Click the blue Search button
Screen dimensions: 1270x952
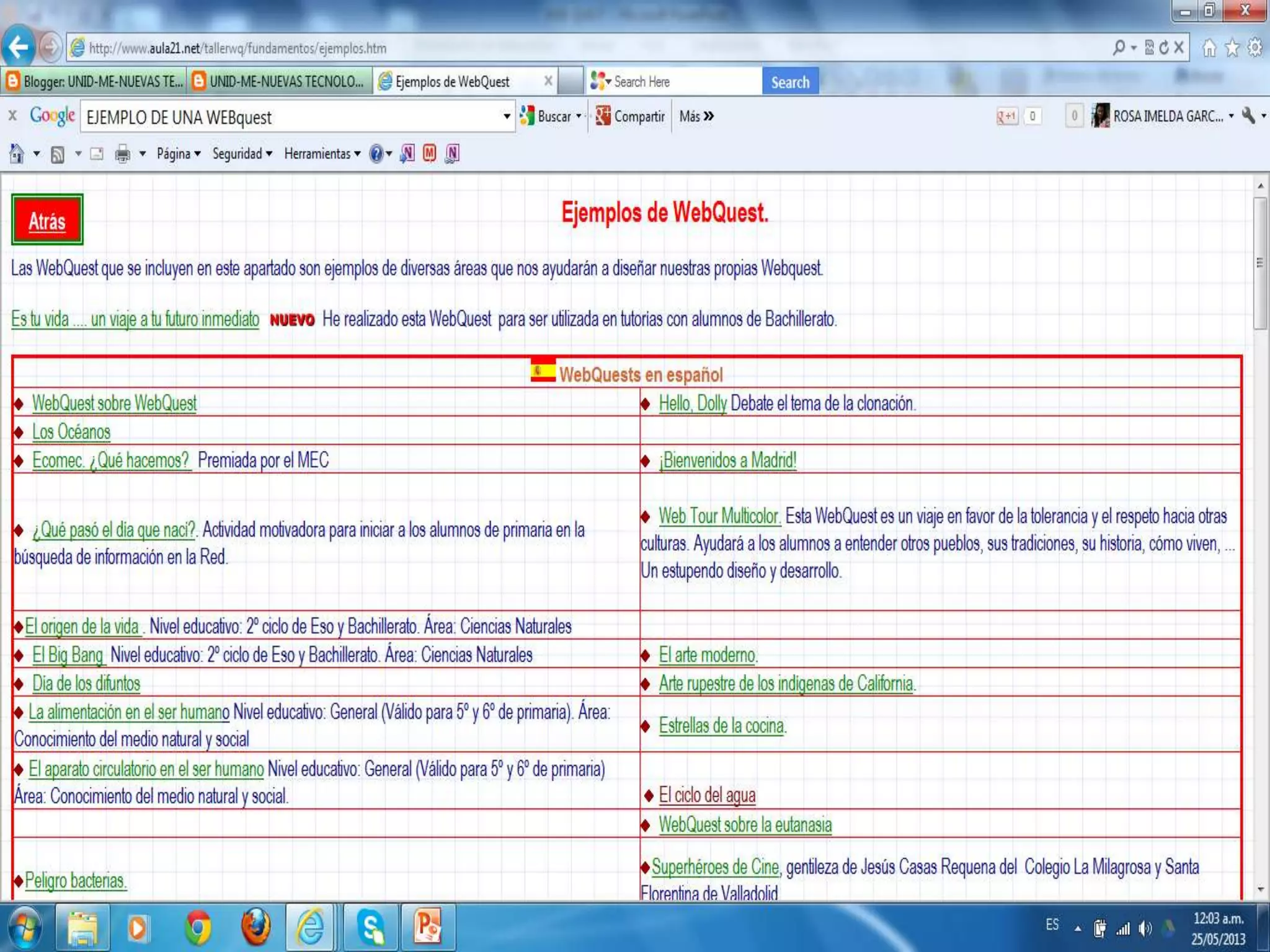(789, 82)
